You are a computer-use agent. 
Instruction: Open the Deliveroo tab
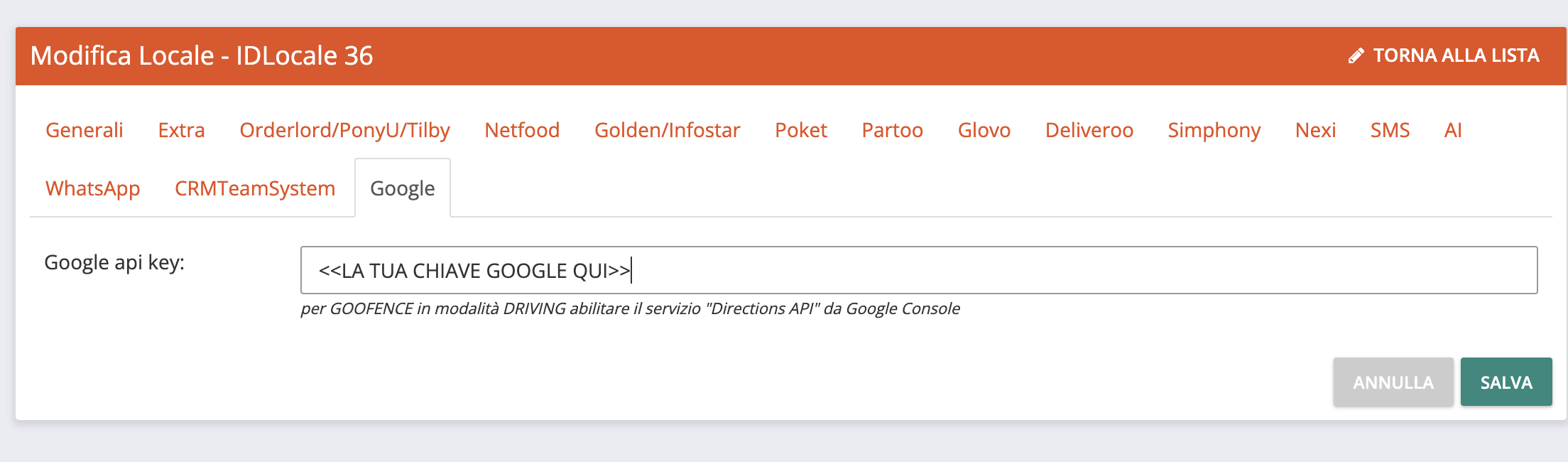click(x=1089, y=130)
